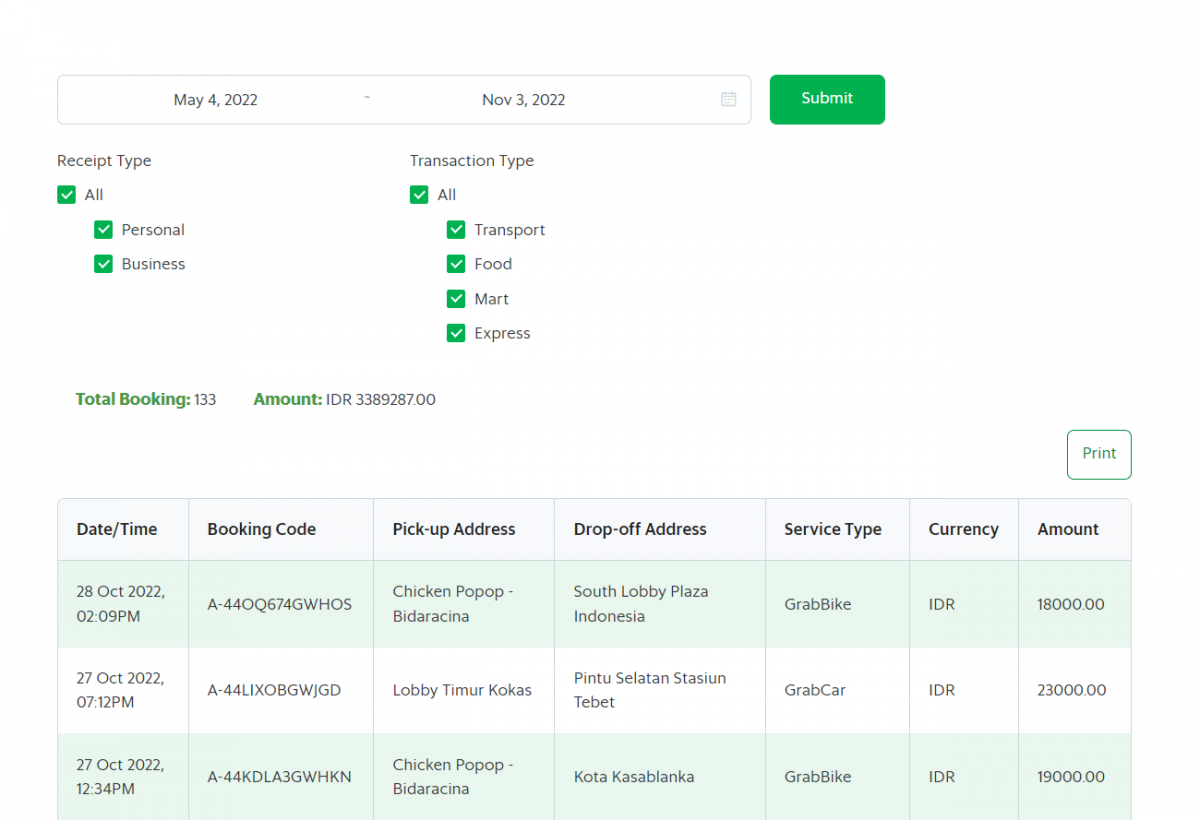Edit the start date May 4, 2022
The width and height of the screenshot is (1200, 820).
click(215, 100)
